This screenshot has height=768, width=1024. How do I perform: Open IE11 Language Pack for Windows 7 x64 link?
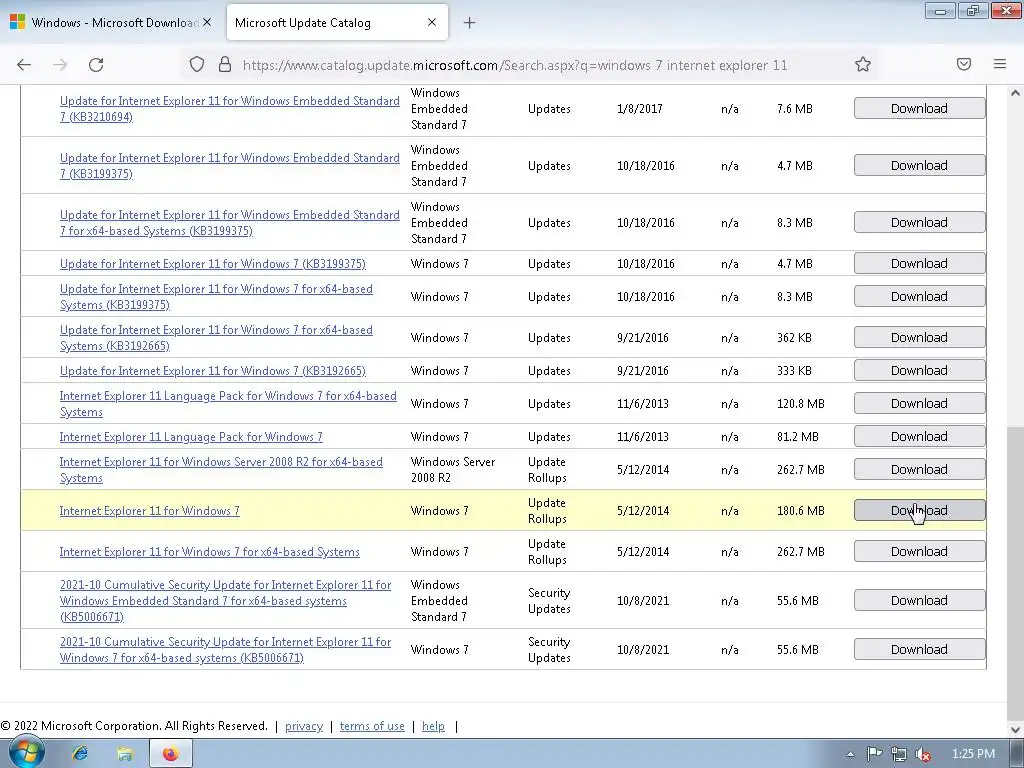[x=228, y=404]
